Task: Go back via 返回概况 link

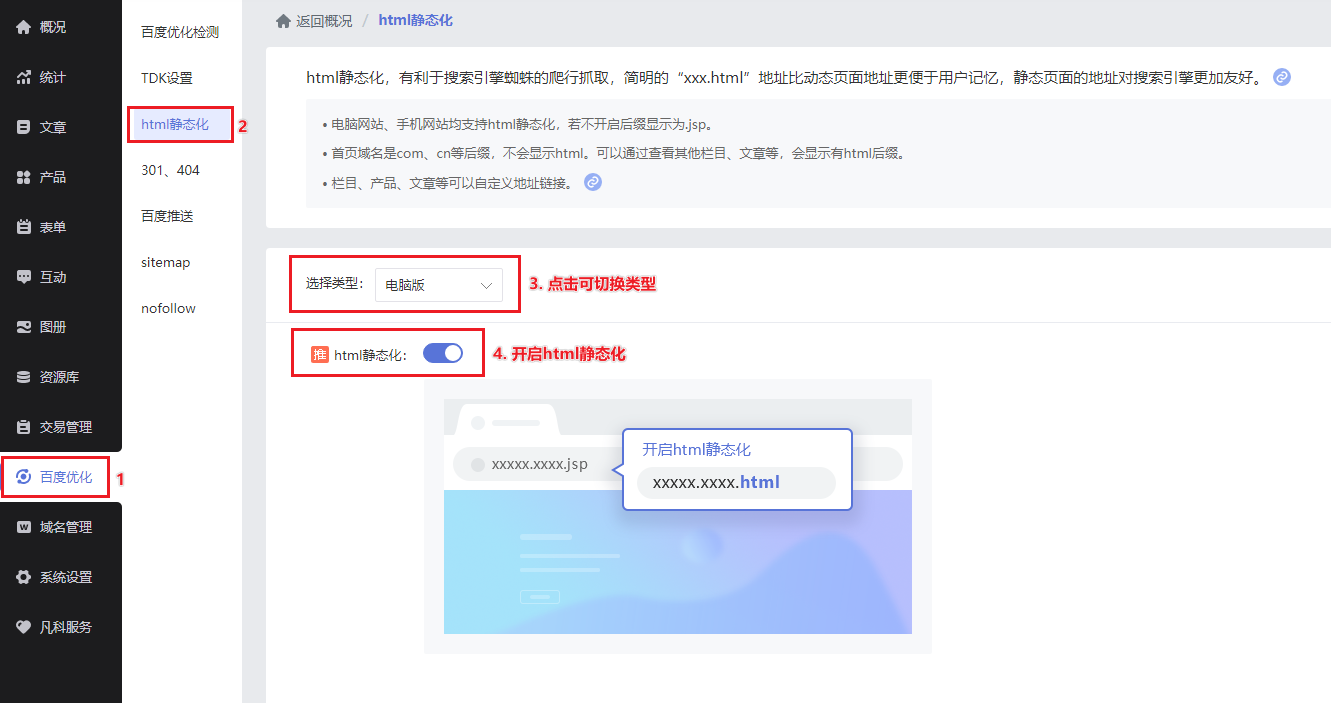Action: pyautogui.click(x=324, y=20)
